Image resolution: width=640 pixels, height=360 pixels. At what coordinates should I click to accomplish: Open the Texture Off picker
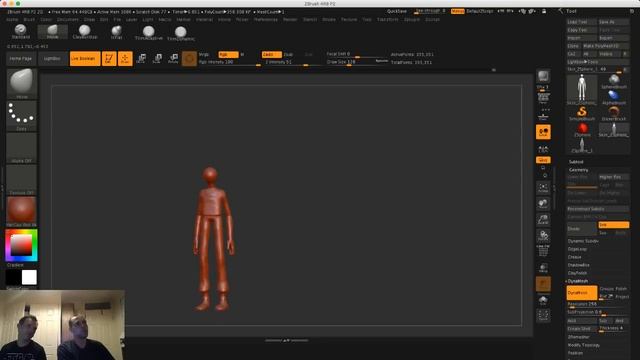coord(22,180)
